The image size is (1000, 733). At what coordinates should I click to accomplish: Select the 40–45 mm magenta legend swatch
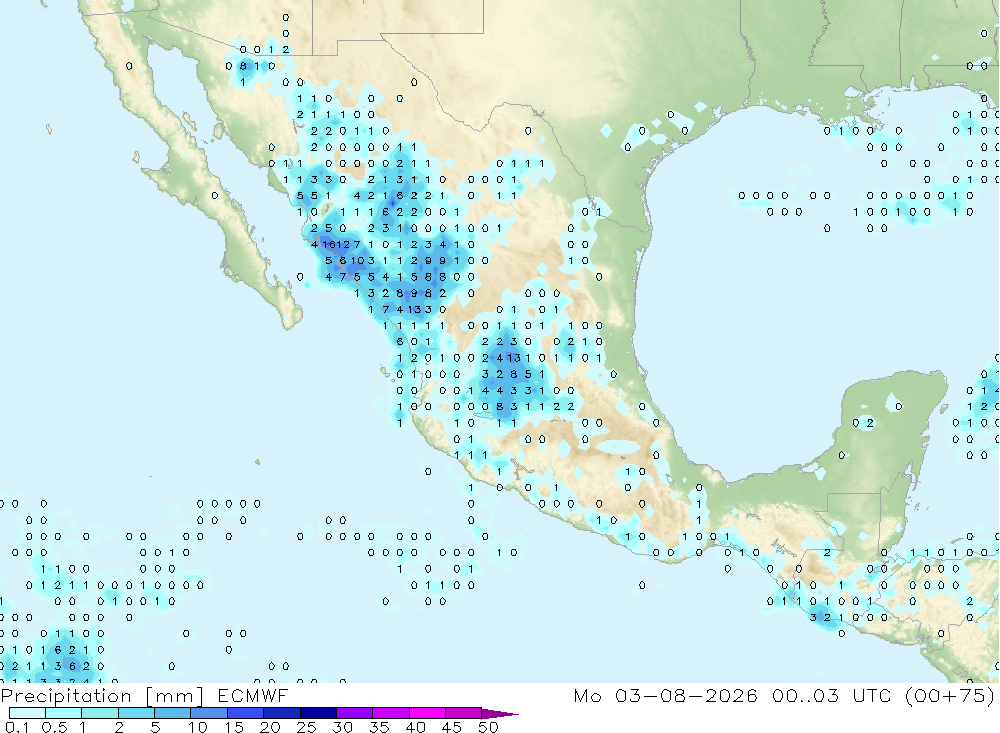[x=427, y=713]
